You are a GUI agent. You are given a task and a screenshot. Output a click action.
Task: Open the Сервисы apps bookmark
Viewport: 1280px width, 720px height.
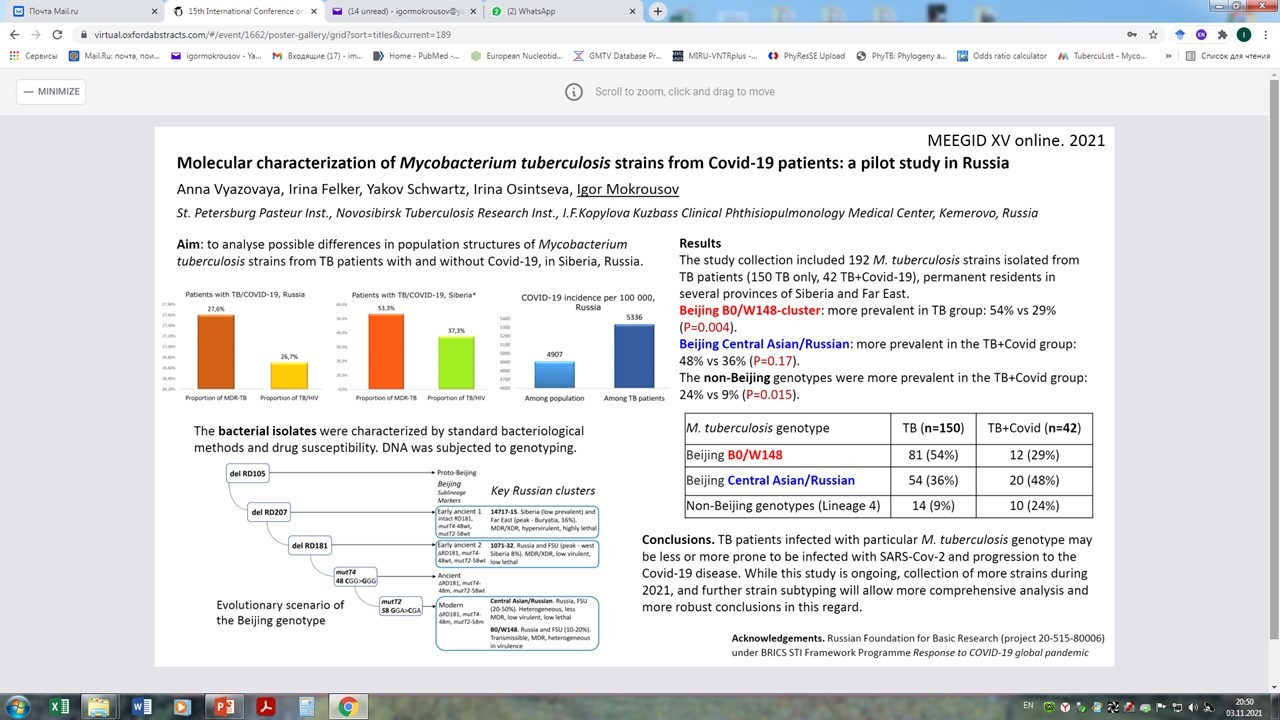pyautogui.click(x=34, y=56)
